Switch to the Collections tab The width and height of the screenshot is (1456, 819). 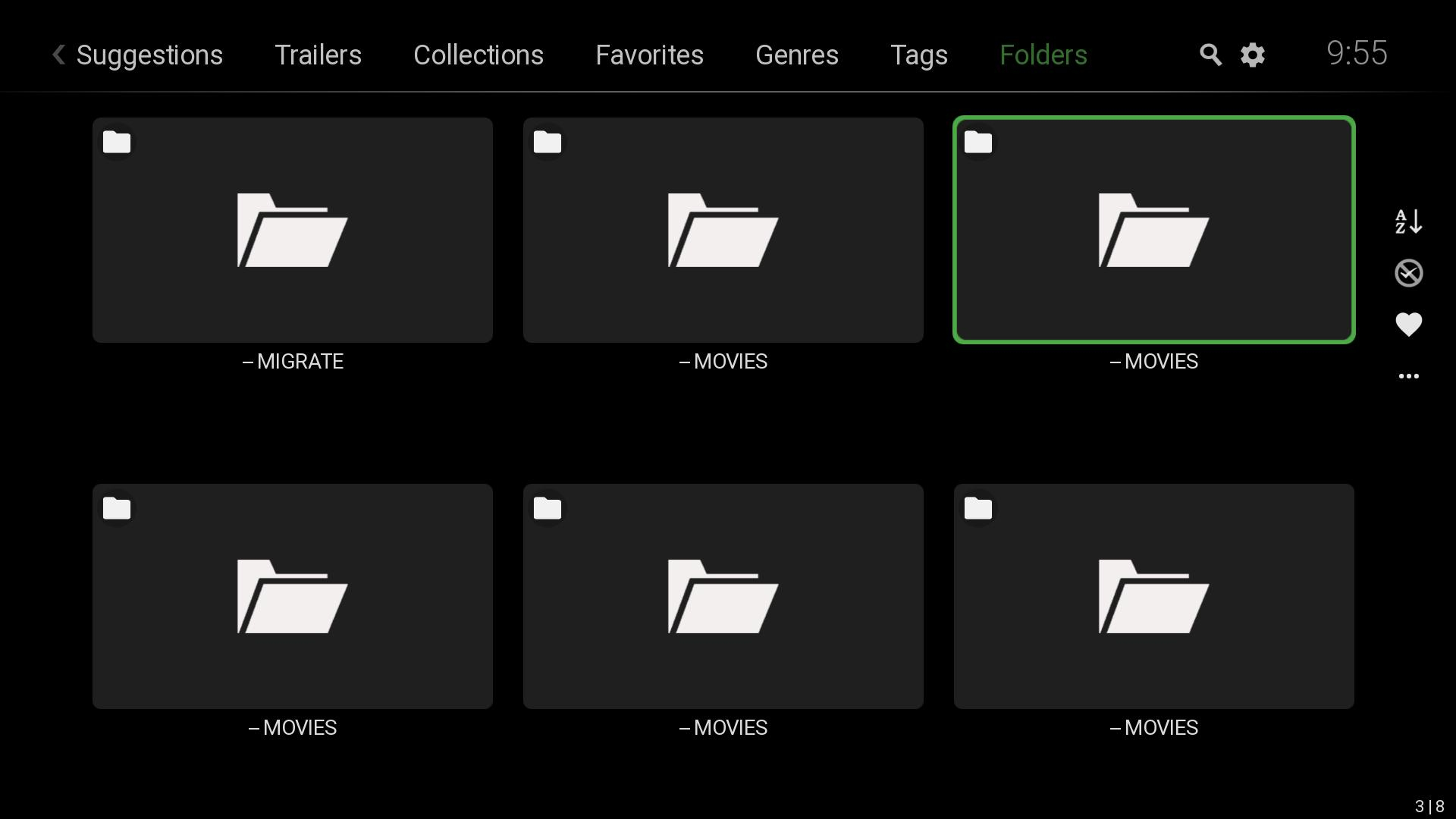pyautogui.click(x=478, y=55)
